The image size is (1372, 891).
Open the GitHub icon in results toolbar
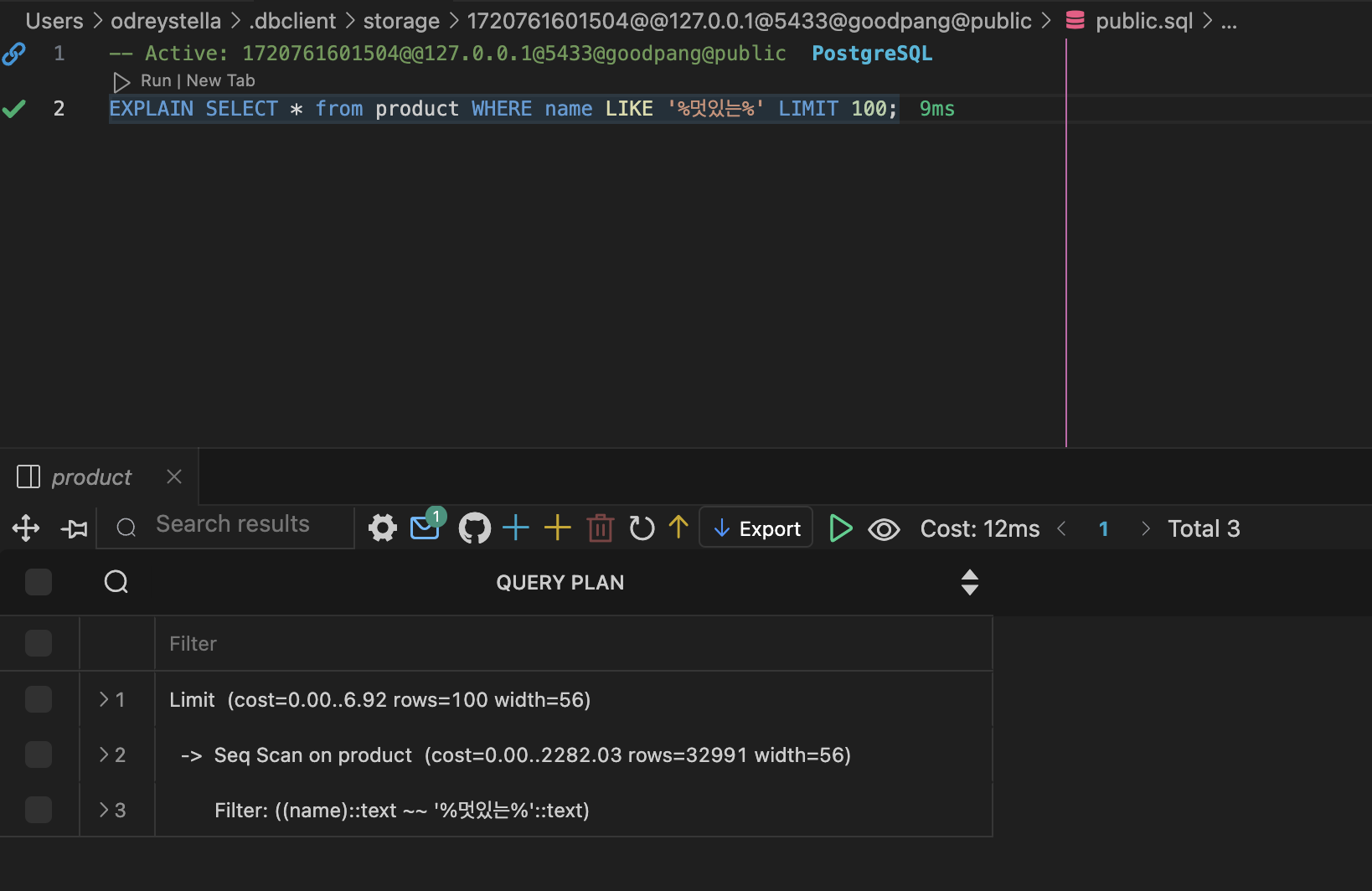(475, 528)
